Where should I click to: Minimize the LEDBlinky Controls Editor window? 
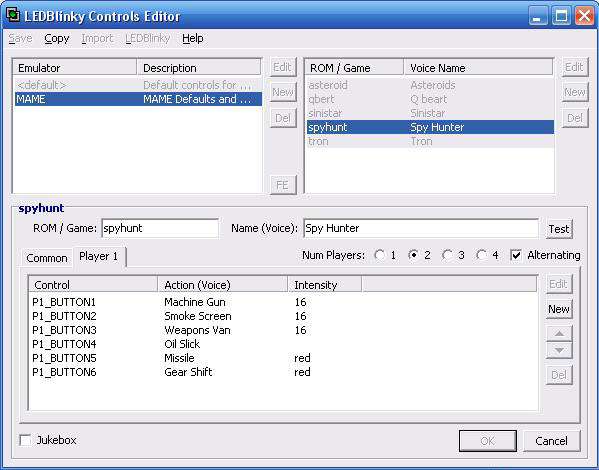(538, 16)
